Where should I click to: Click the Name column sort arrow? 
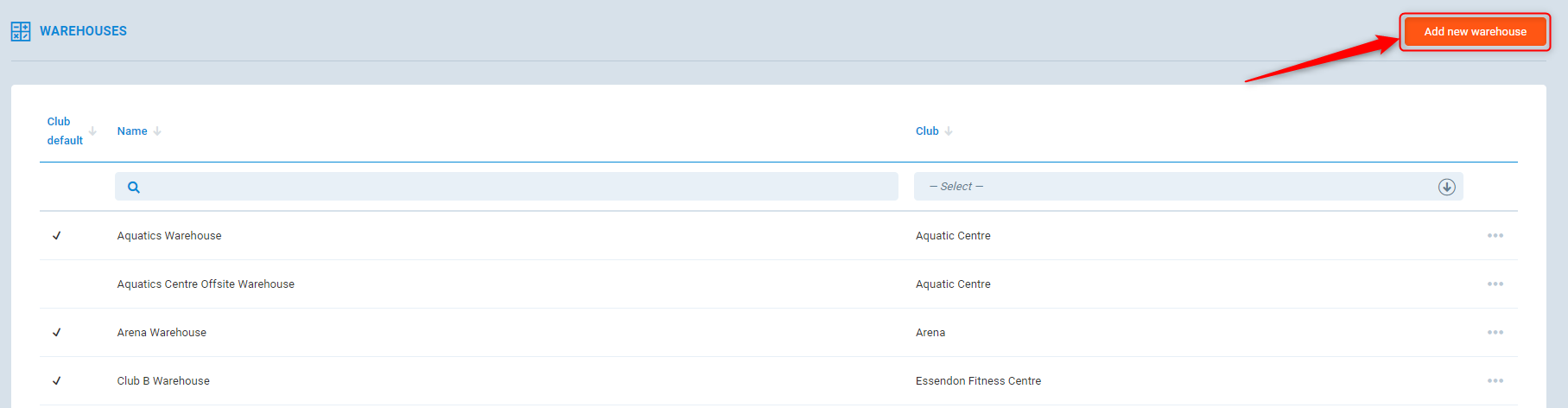pos(157,131)
